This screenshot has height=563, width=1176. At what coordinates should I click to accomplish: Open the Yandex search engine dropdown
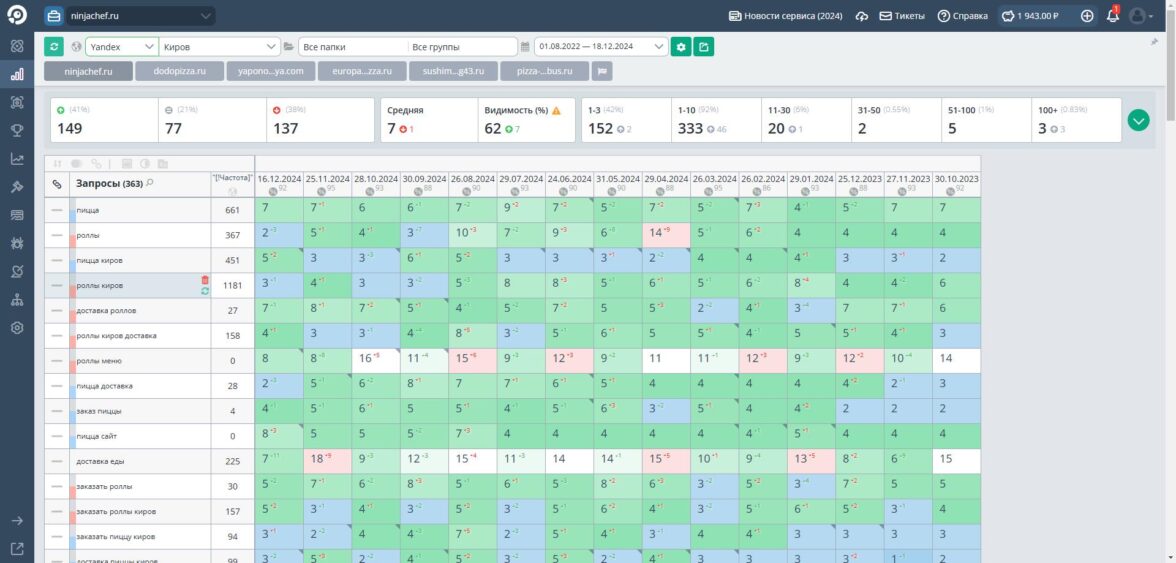coord(122,46)
